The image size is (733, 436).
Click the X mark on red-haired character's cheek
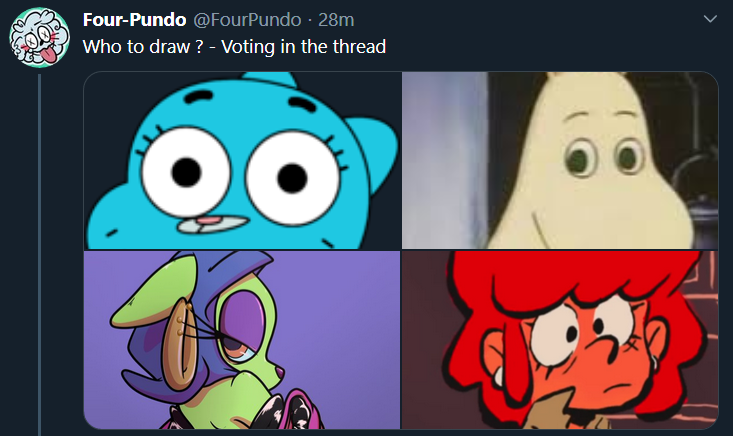(633, 344)
